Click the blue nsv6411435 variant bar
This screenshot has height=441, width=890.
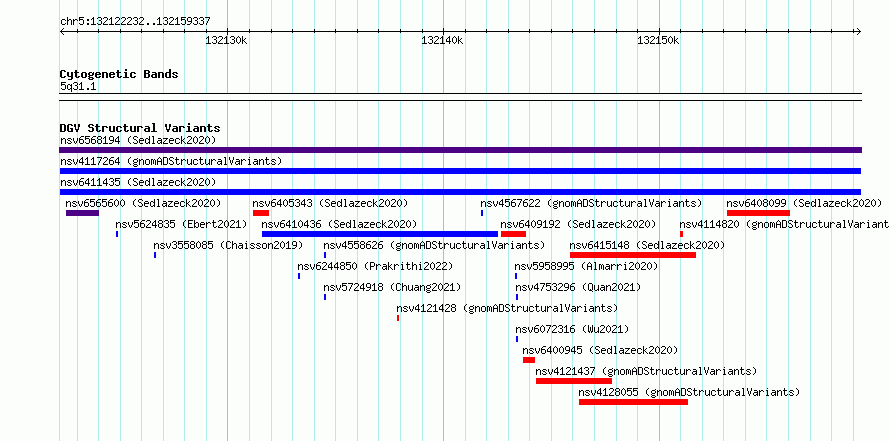click(x=460, y=192)
